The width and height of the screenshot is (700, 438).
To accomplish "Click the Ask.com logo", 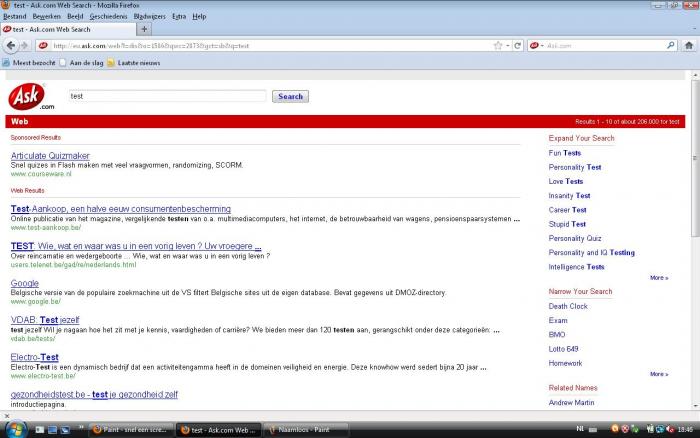I will (x=30, y=96).
